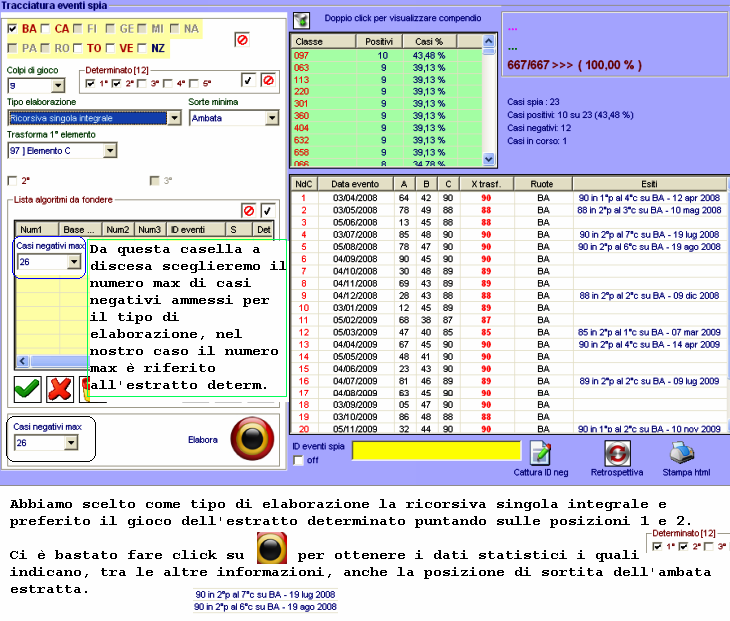Enable the TO wheel checkbox
This screenshot has width=730, height=621.
point(78,48)
